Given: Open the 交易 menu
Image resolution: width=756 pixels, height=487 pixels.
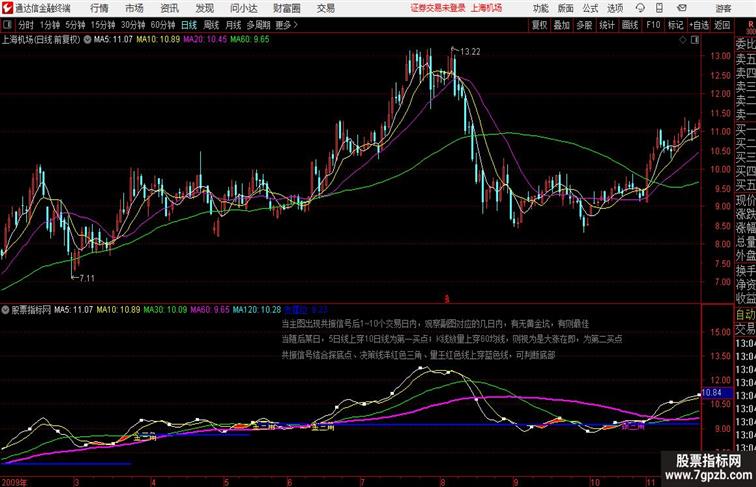Looking at the screenshot, I should click(x=326, y=8).
